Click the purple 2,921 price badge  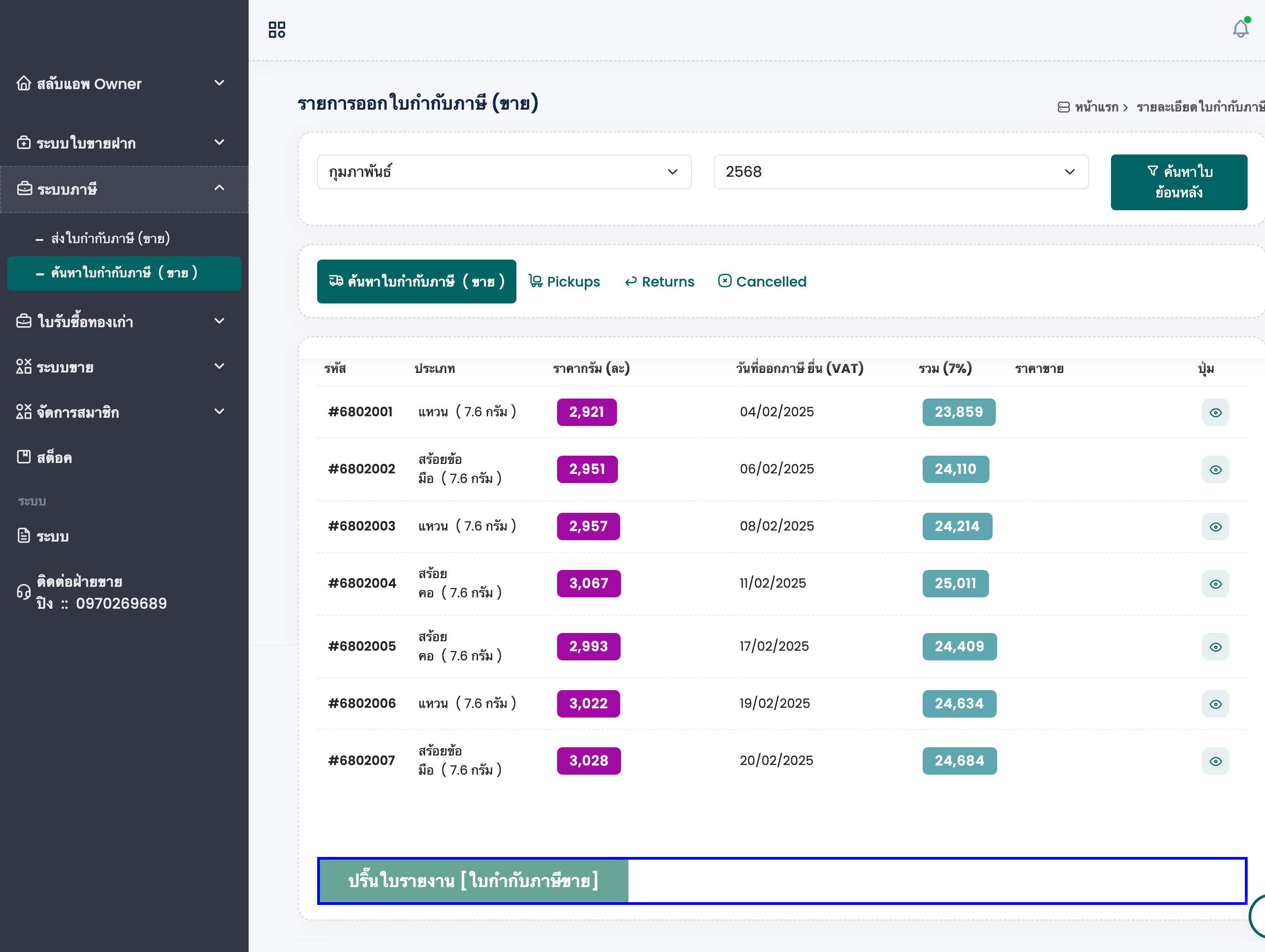(x=586, y=412)
